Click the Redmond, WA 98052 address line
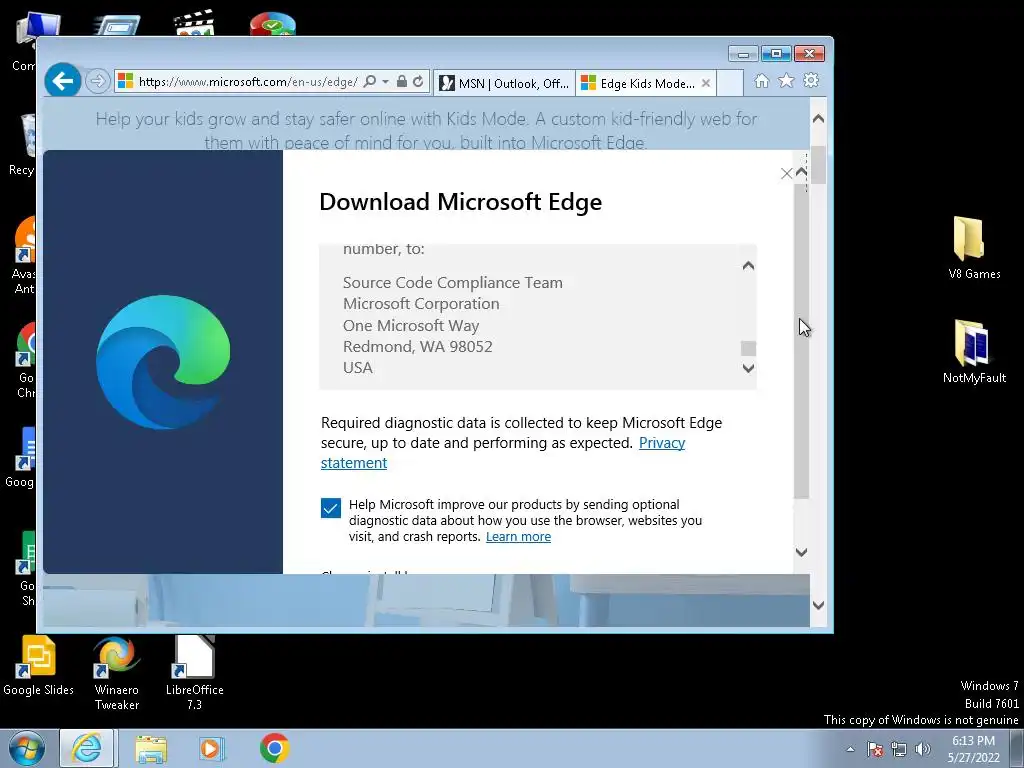Image resolution: width=1024 pixels, height=768 pixels. (418, 347)
